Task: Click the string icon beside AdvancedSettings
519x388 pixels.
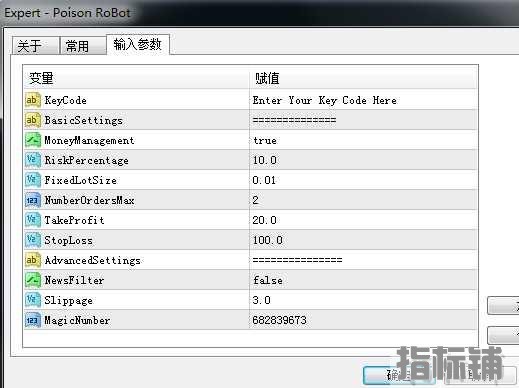Action: pos(33,260)
